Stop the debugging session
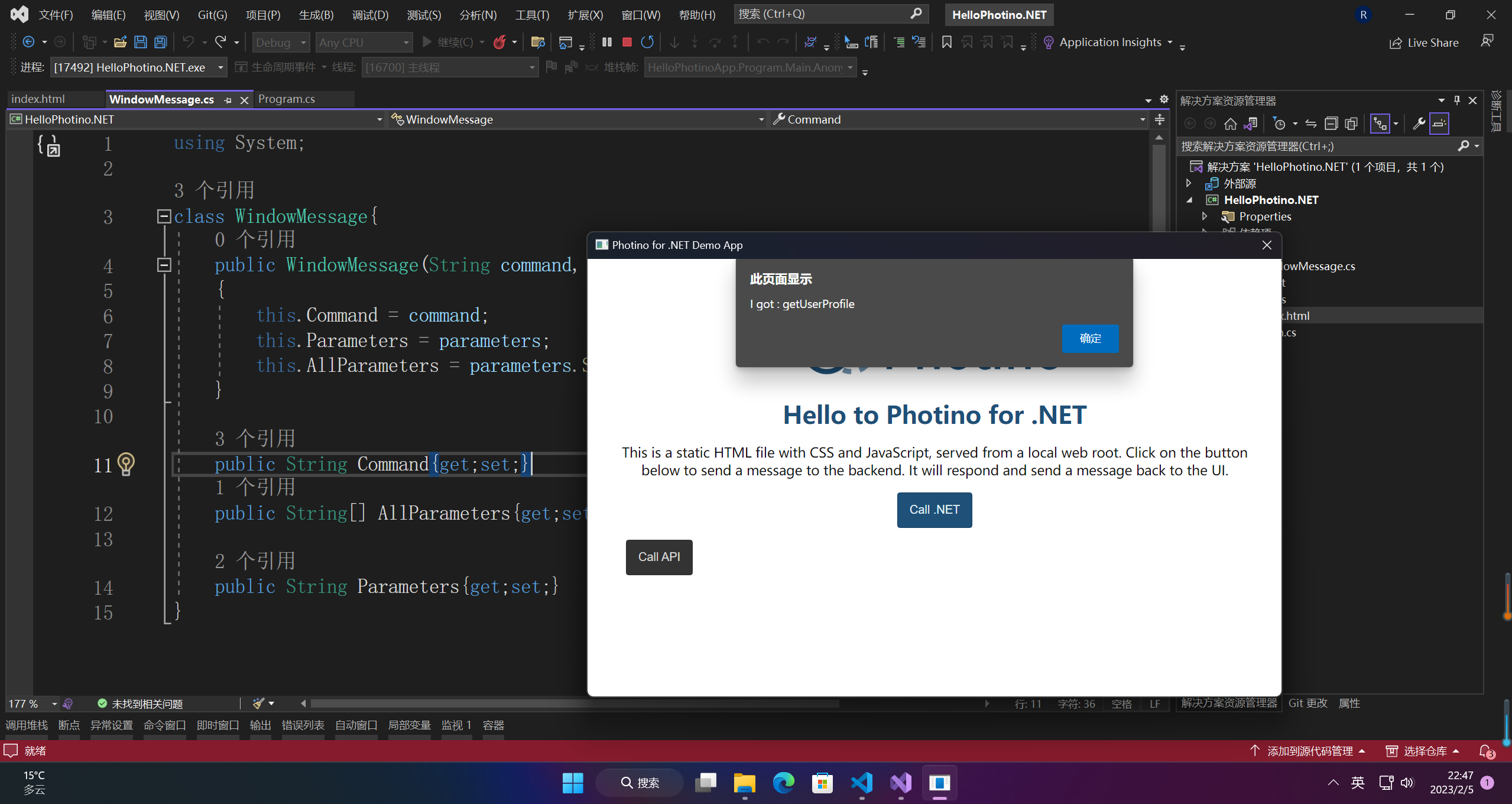 [x=627, y=42]
